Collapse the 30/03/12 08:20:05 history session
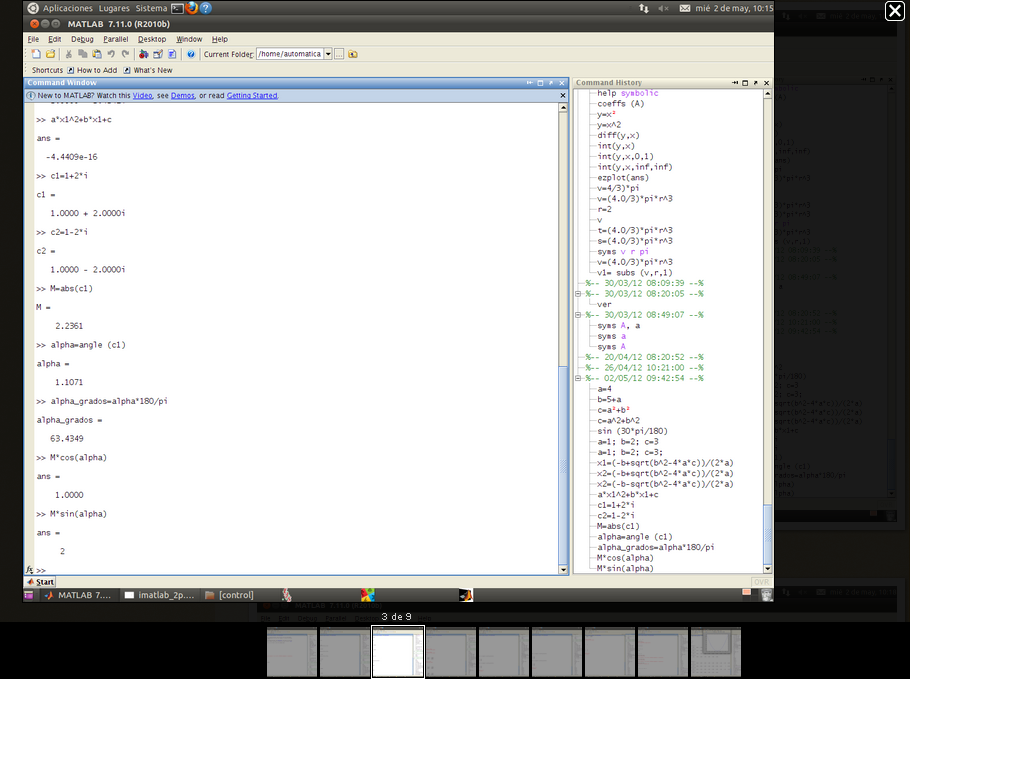1024x768 pixels. pos(578,294)
